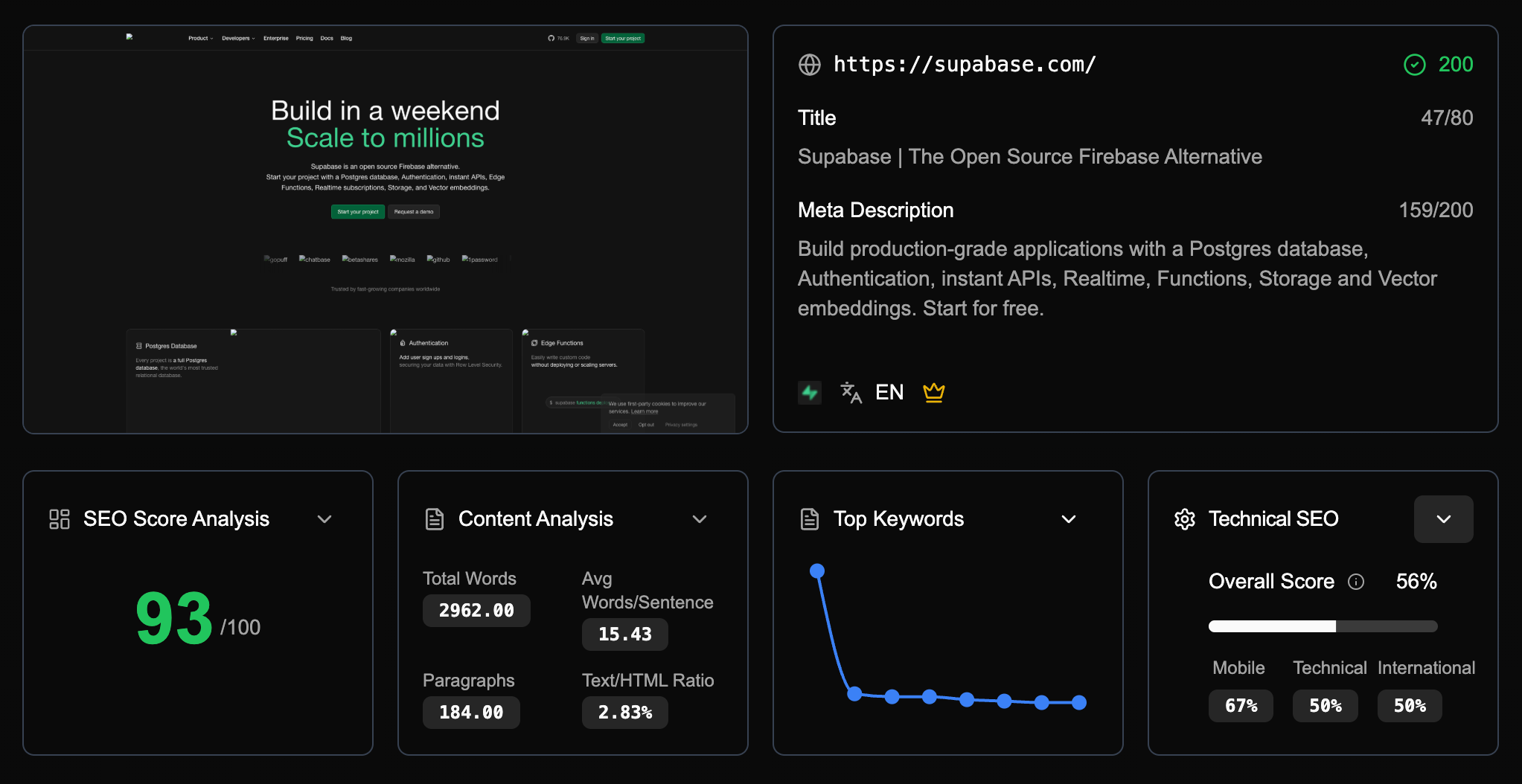This screenshot has height=784, width=1522.
Task: Click the Avg Words/Sentence value 15.43
Action: [x=625, y=634]
